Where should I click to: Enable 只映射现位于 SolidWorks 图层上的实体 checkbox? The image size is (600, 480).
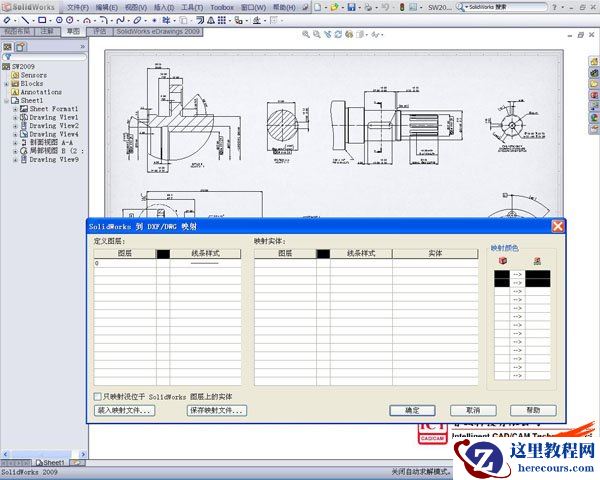pos(98,396)
